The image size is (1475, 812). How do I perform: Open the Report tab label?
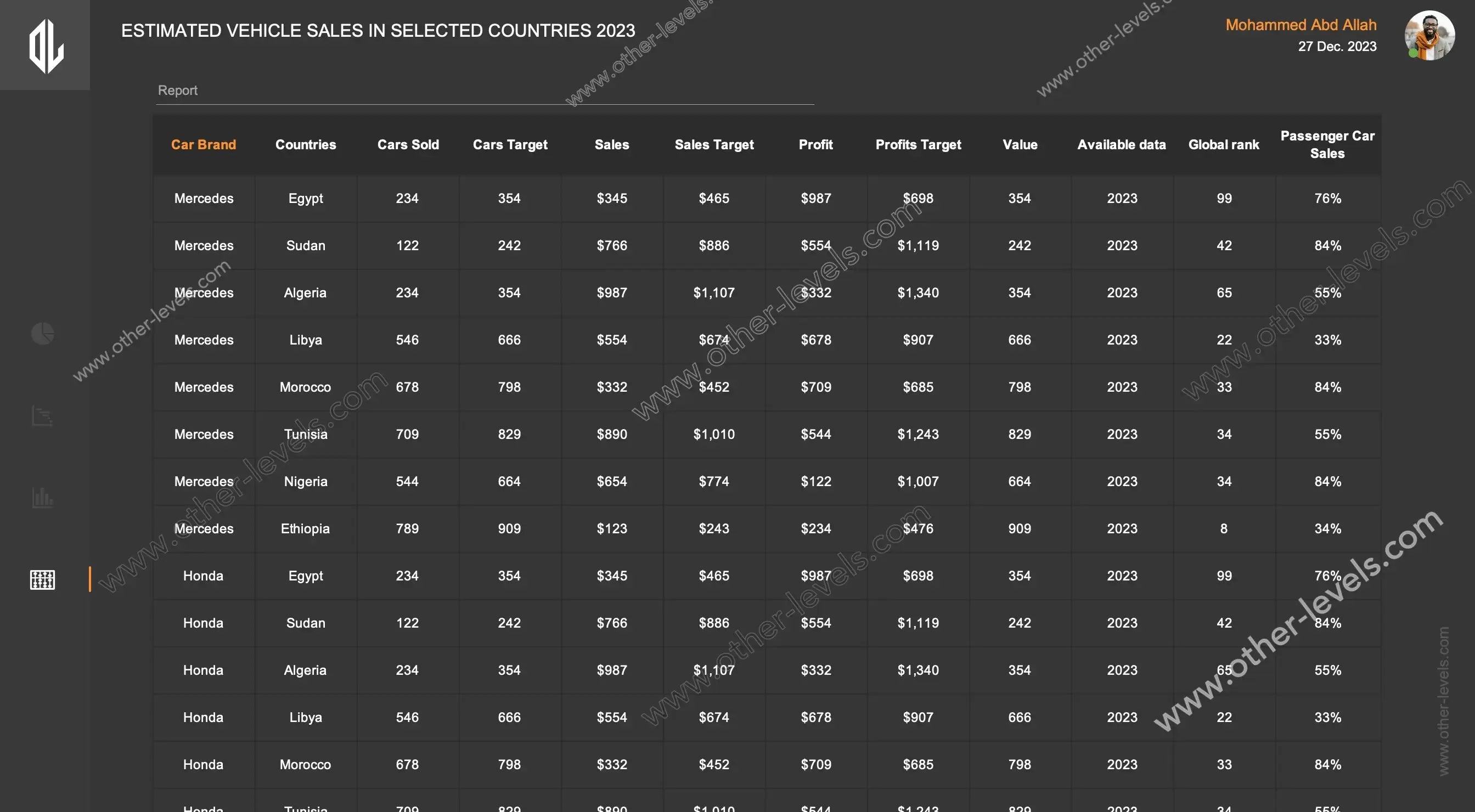(x=177, y=91)
